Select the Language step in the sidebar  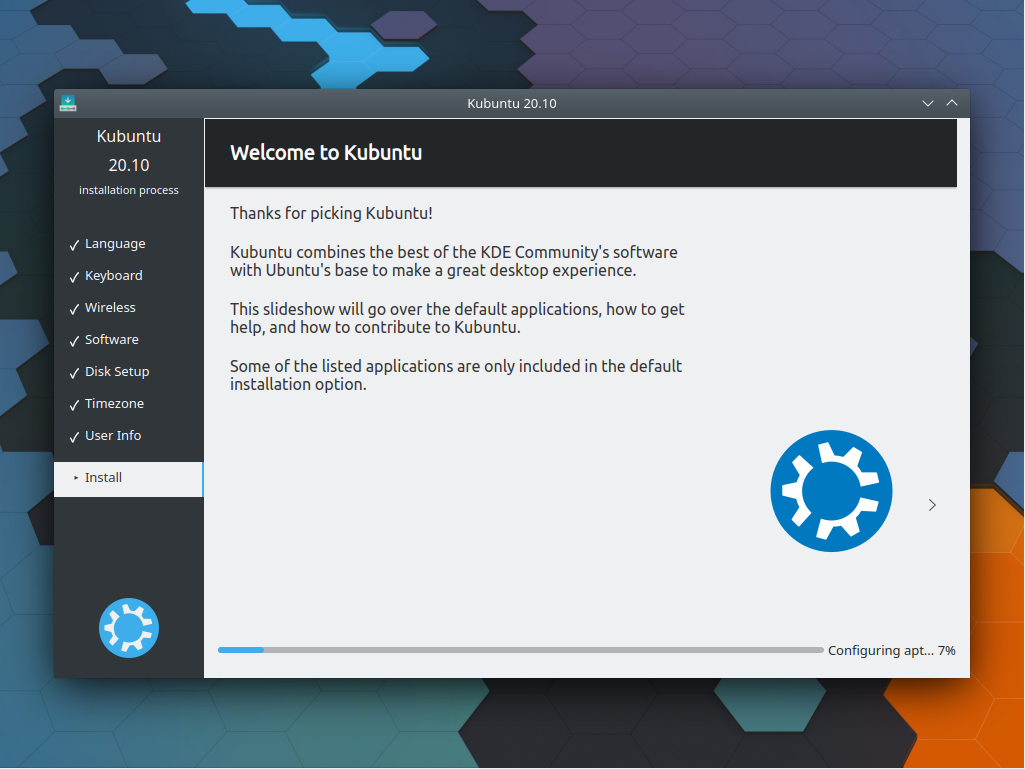(x=108, y=244)
